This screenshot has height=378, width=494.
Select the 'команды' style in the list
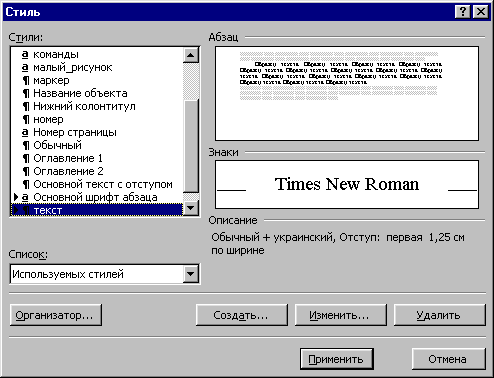[97, 54]
